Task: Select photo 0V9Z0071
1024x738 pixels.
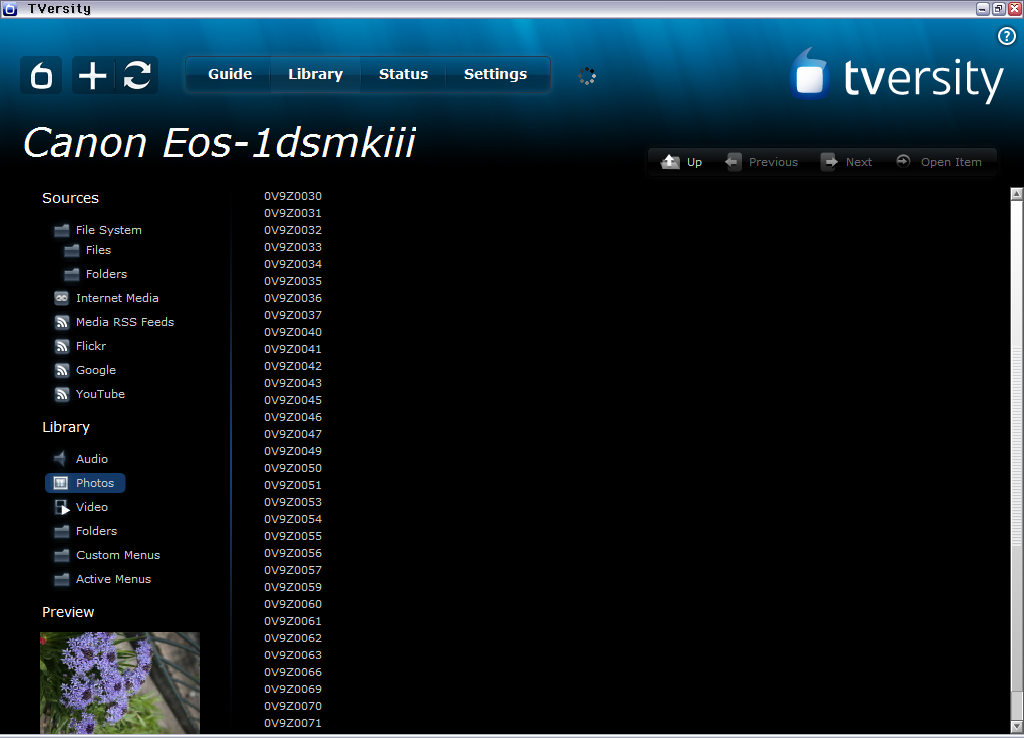Action: 293,723
